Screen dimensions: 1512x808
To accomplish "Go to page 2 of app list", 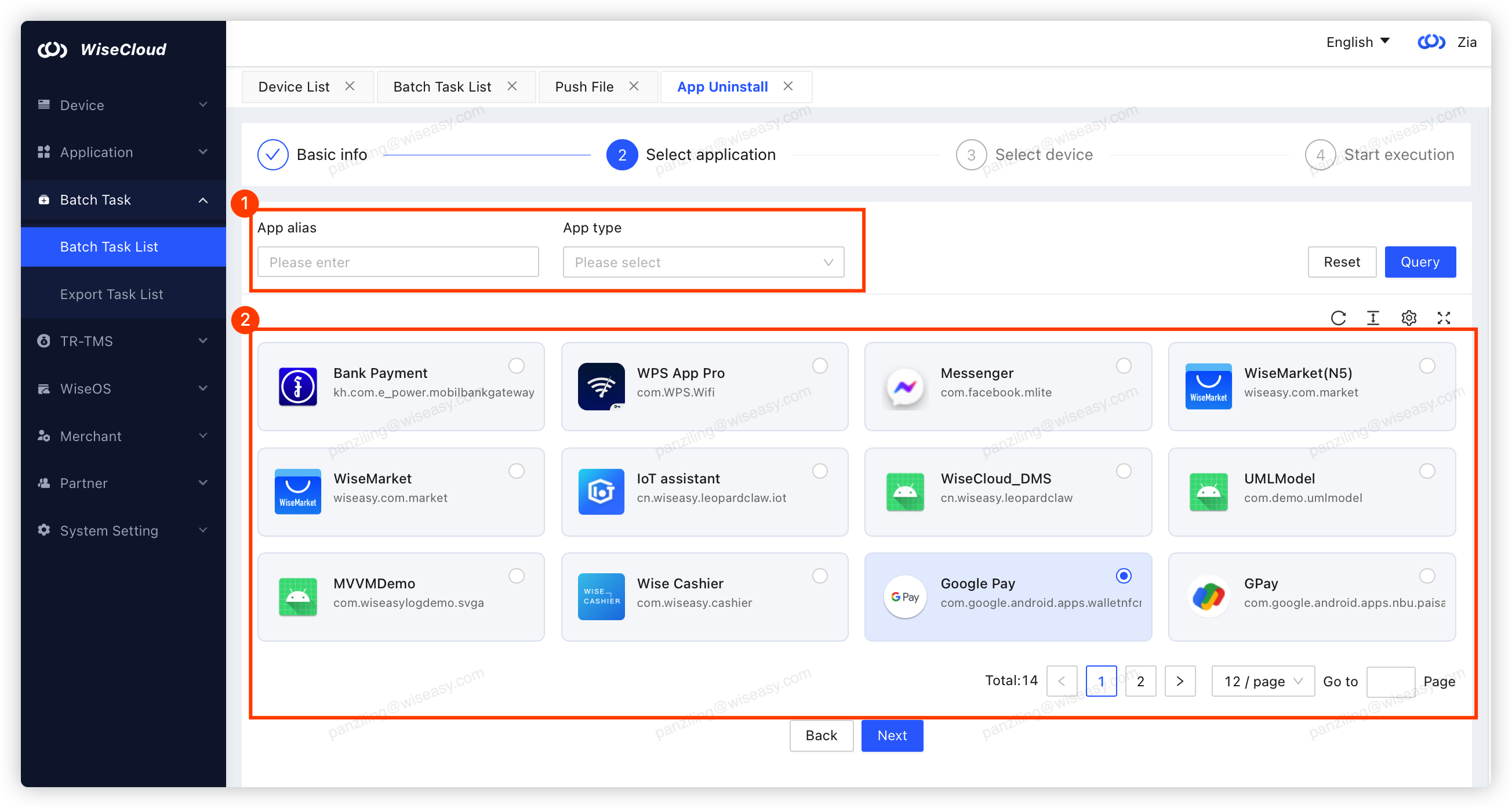I will (1140, 681).
